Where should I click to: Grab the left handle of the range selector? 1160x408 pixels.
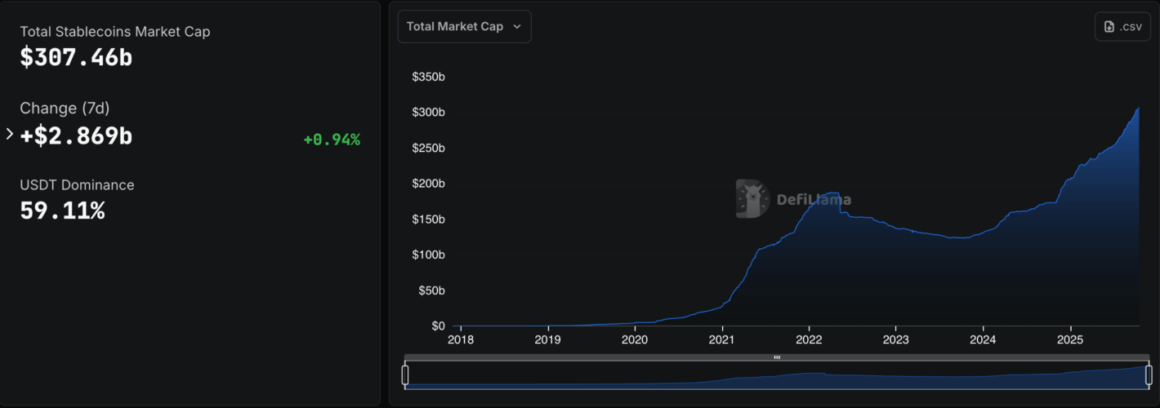pos(405,375)
